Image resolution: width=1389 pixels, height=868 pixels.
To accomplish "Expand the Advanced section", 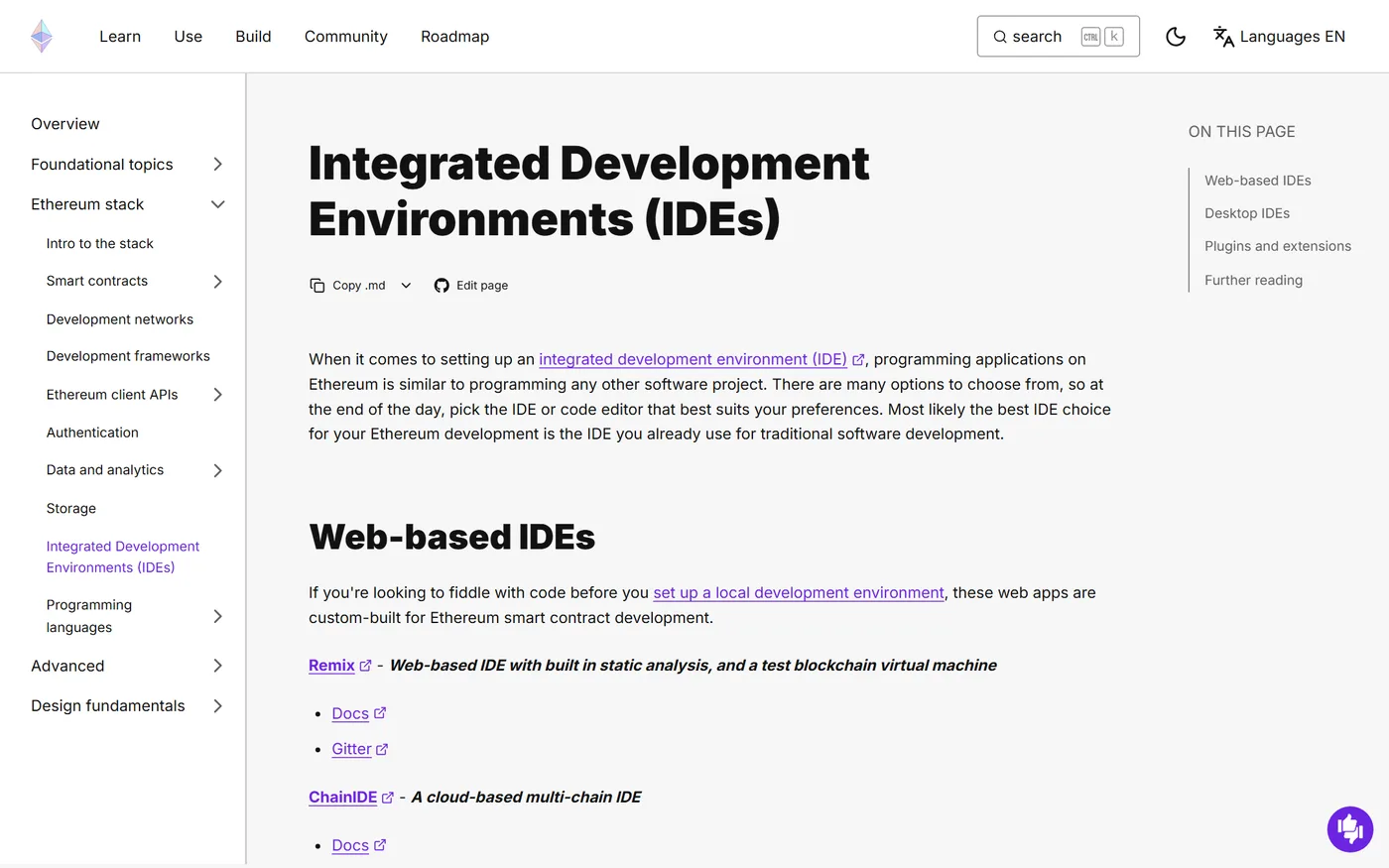I will click(218, 666).
